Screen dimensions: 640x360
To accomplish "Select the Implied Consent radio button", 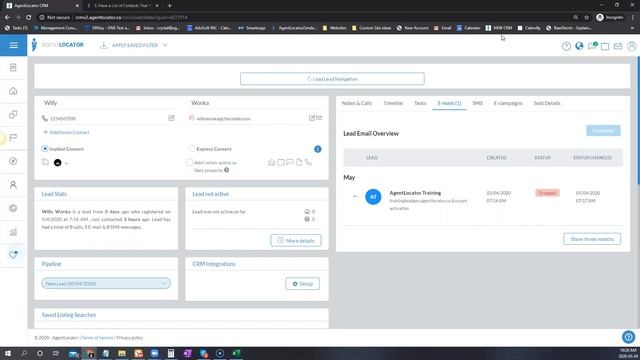I will coord(45,149).
